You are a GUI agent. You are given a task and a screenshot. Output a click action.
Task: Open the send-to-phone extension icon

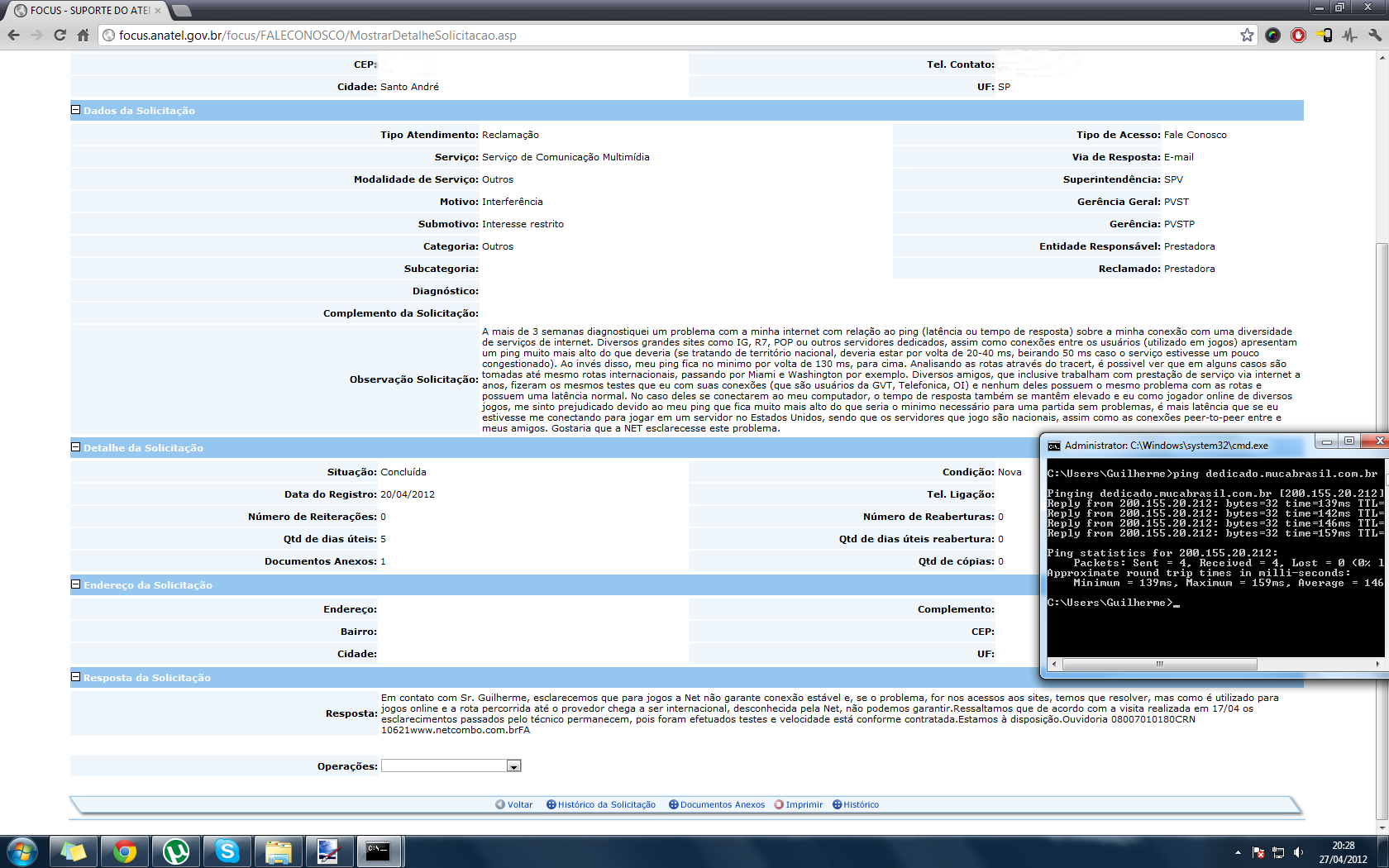coord(1325,35)
